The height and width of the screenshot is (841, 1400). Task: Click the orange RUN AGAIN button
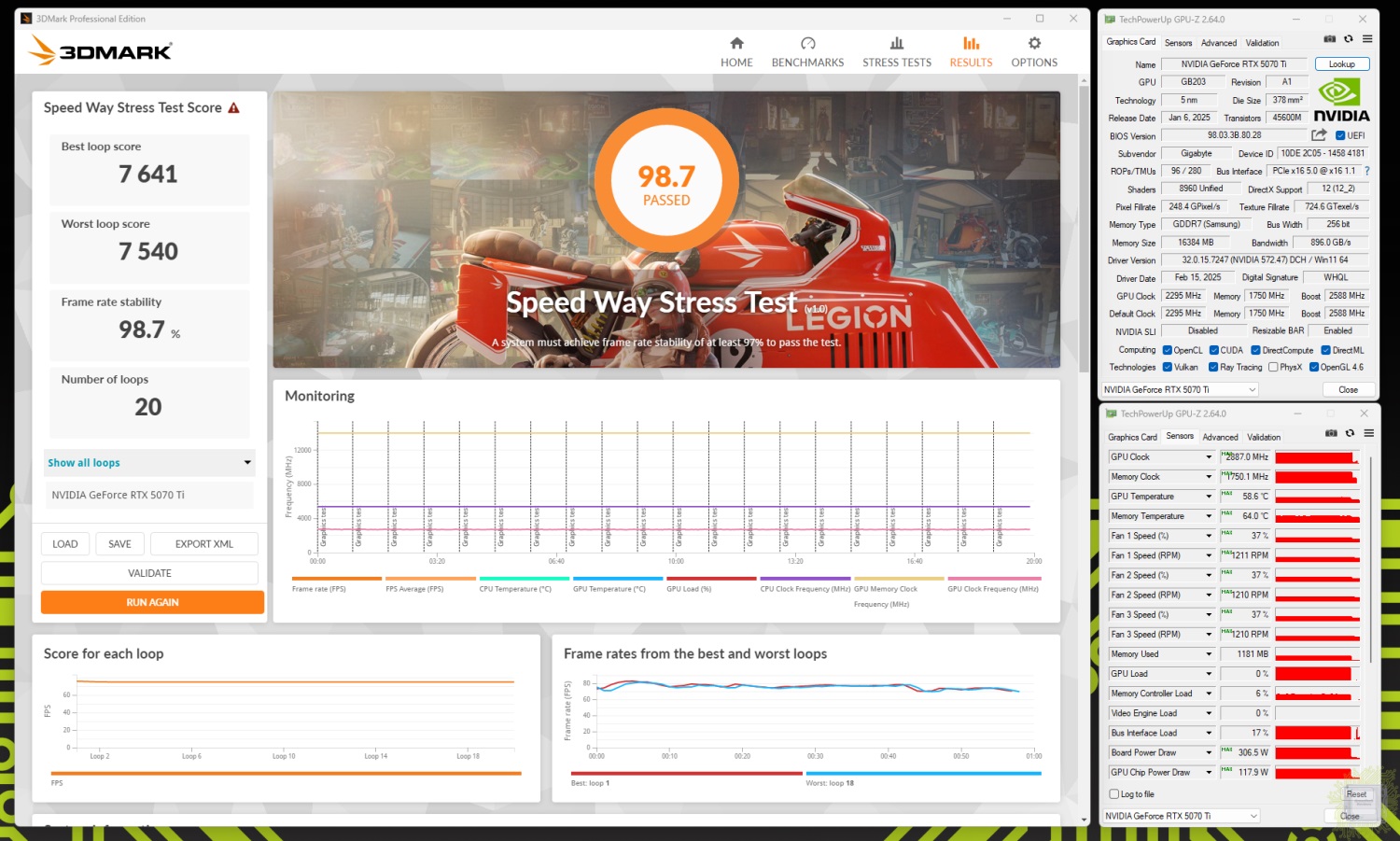coord(152,602)
